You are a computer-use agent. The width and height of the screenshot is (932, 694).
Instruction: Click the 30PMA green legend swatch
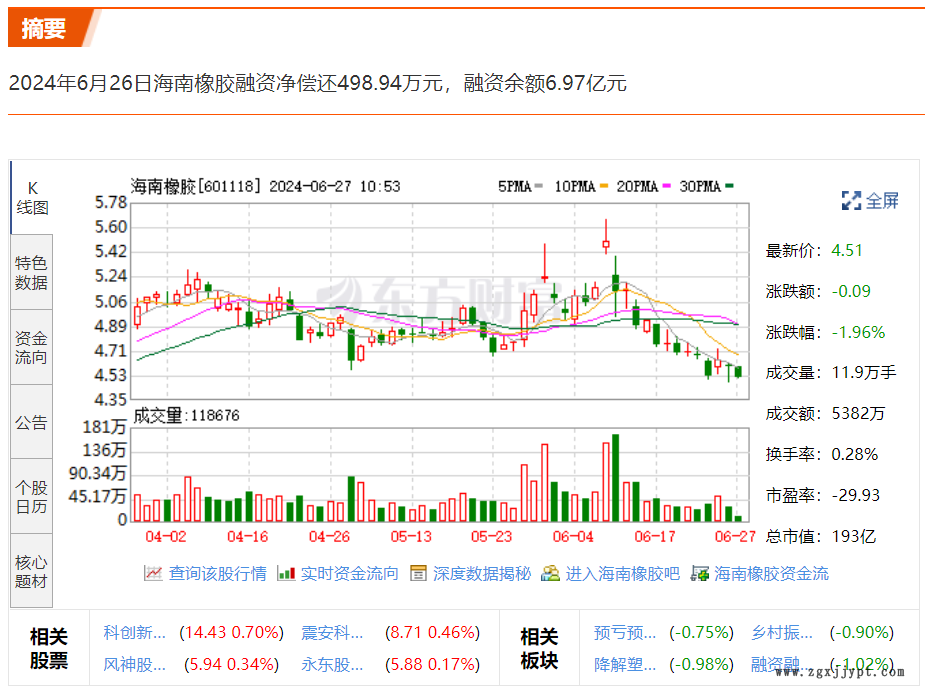(x=729, y=187)
